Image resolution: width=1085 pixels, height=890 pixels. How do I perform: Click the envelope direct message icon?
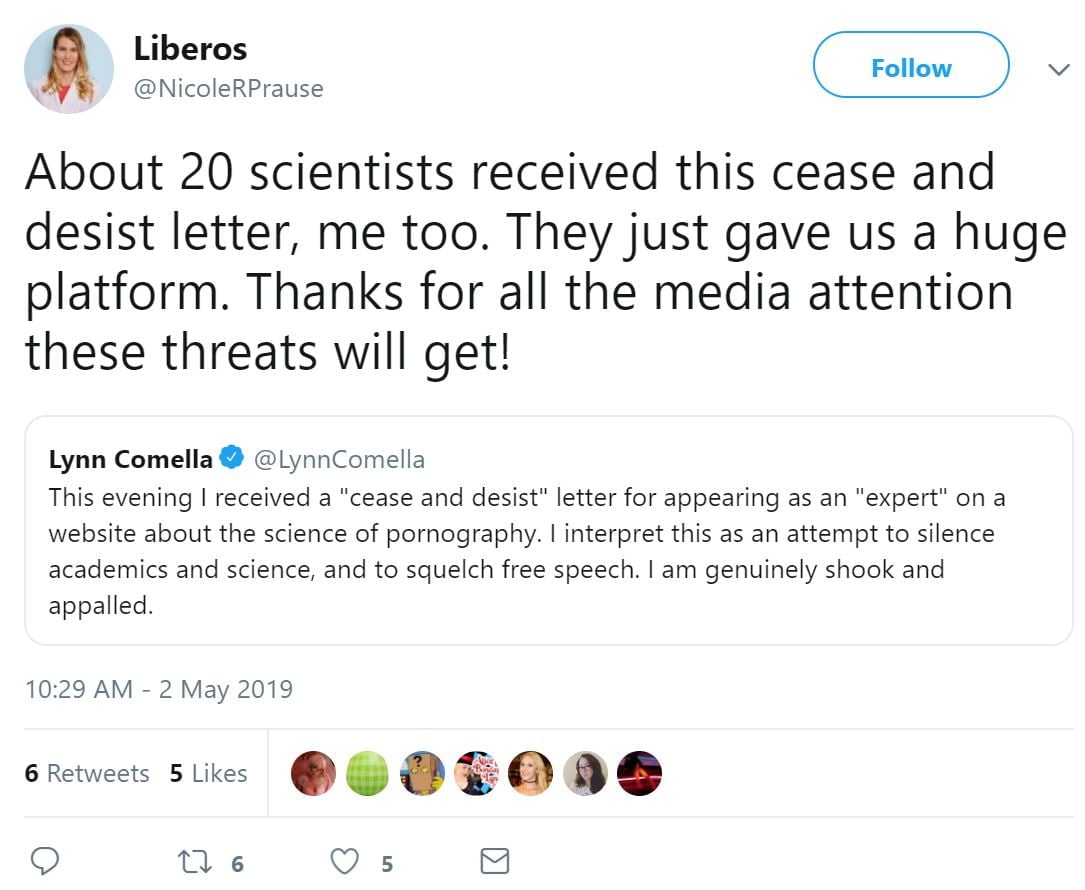[x=494, y=861]
